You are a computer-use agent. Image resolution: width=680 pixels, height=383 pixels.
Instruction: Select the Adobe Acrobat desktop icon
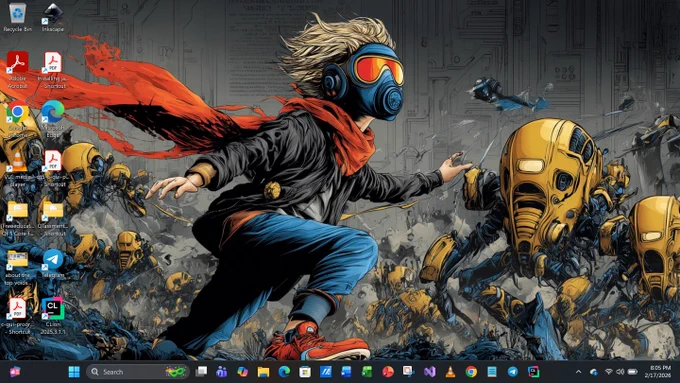tap(17, 69)
